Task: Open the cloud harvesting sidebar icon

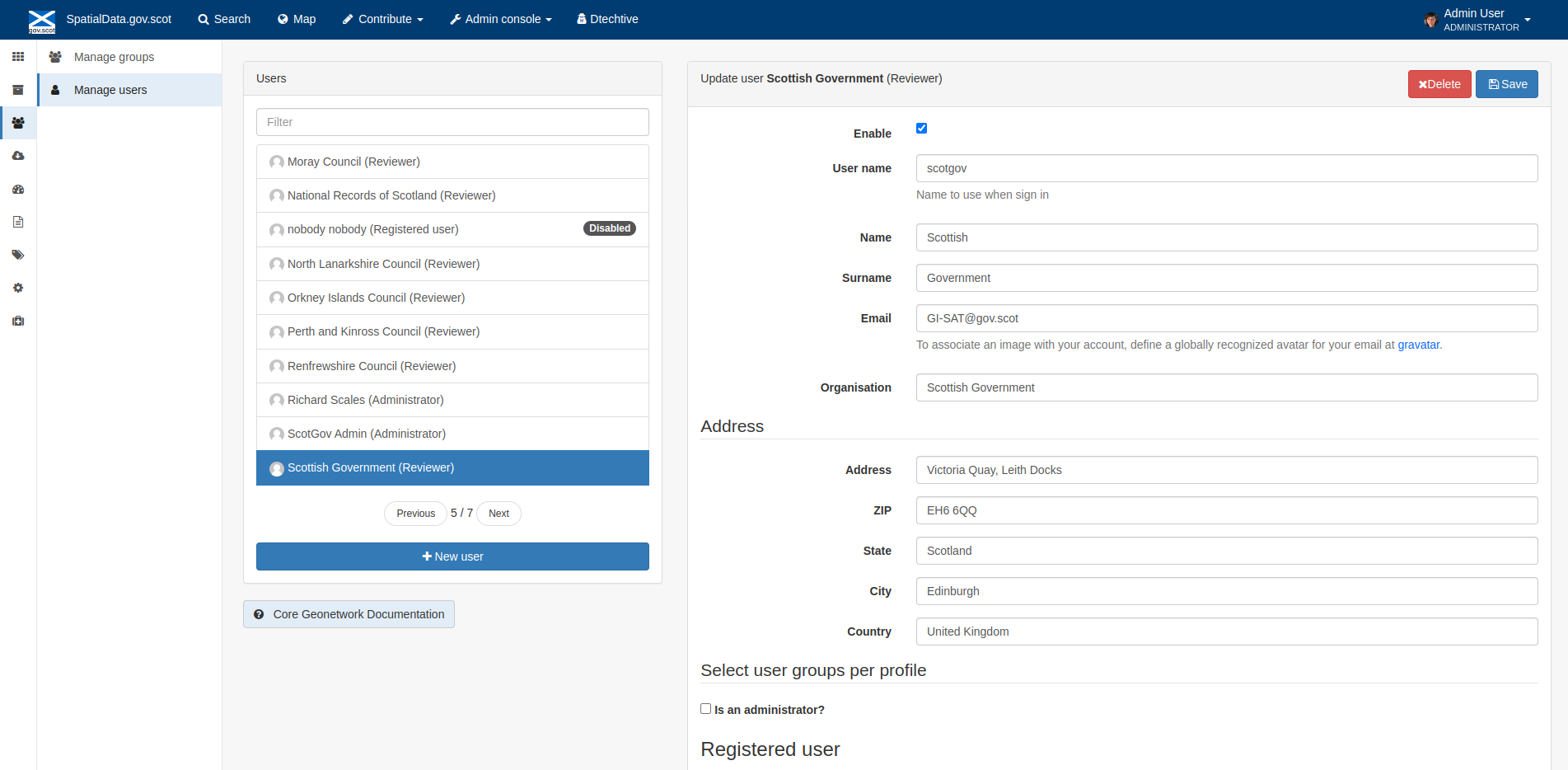Action: 18,156
